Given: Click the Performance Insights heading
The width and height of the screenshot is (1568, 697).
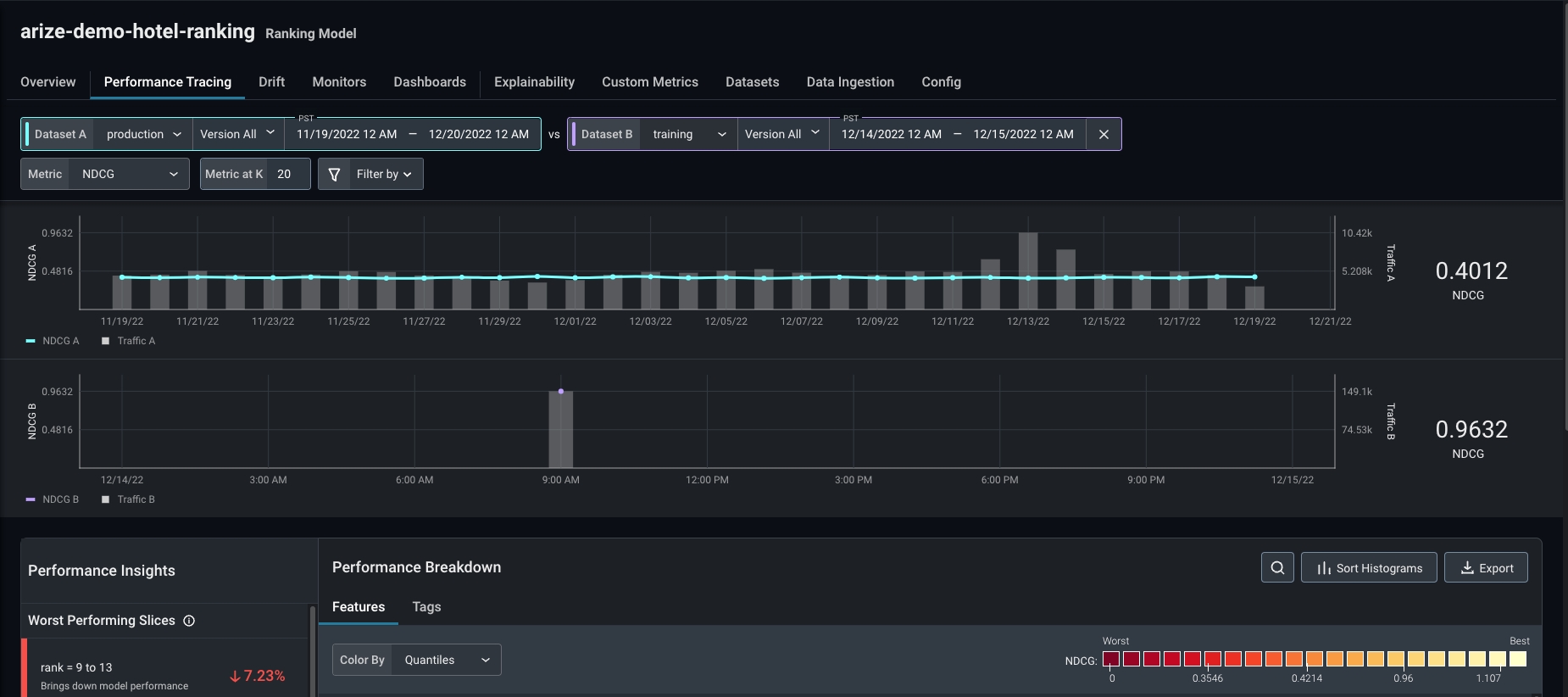Looking at the screenshot, I should coord(102,571).
